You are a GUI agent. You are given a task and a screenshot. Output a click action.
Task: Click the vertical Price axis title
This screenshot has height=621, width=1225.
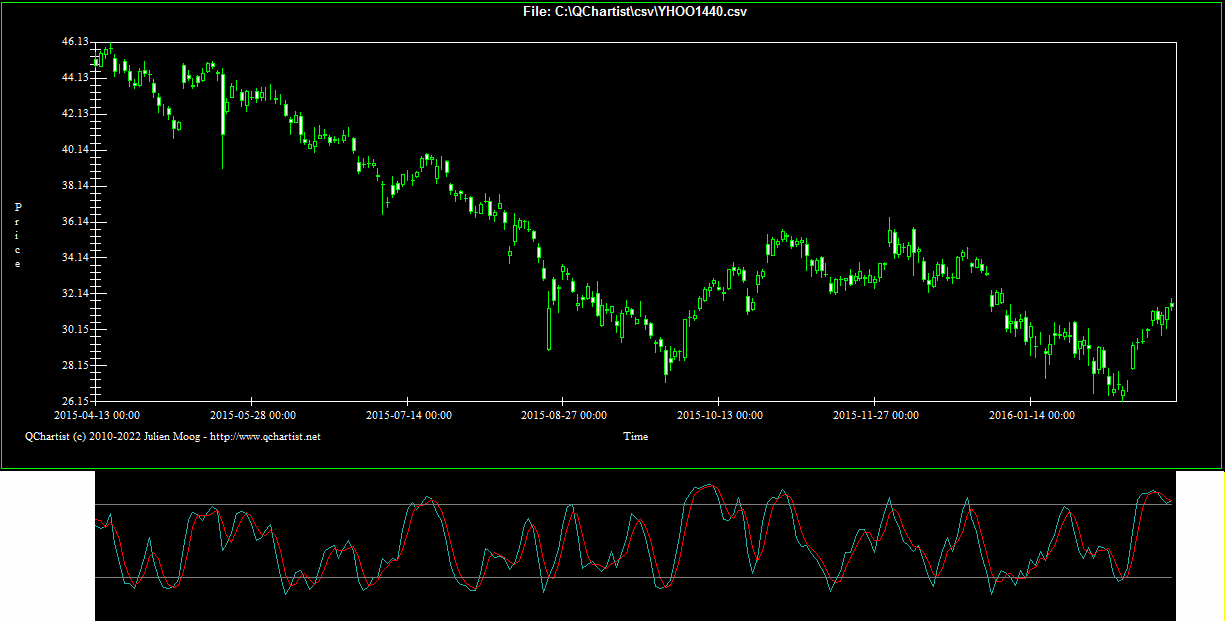point(18,235)
